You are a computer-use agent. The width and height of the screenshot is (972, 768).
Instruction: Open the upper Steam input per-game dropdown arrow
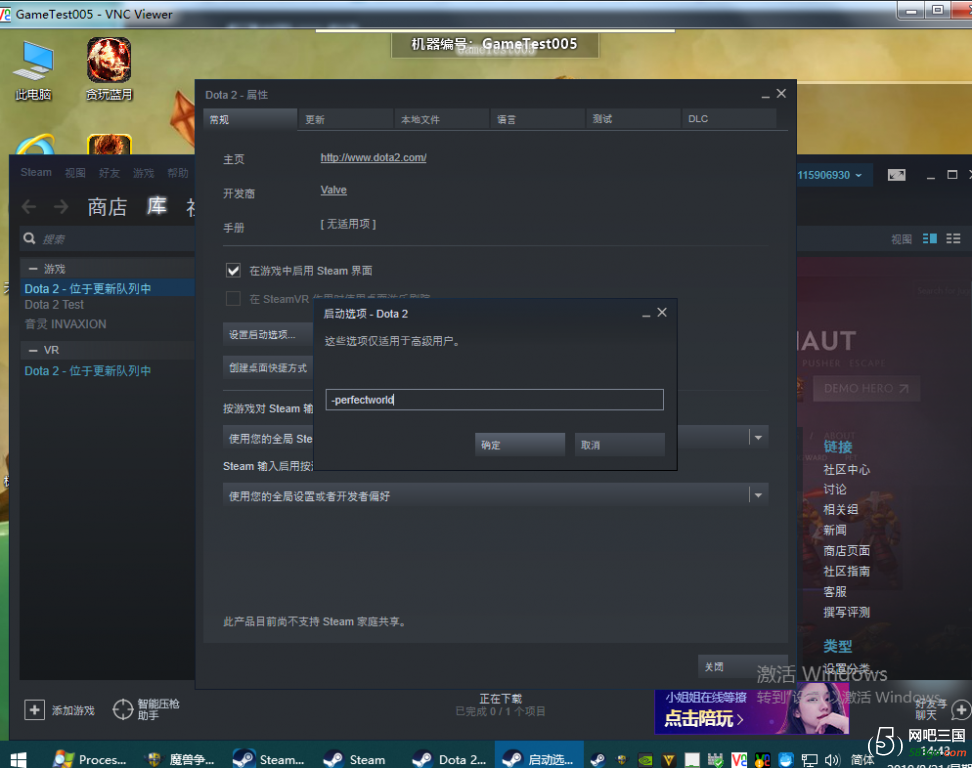(x=758, y=438)
